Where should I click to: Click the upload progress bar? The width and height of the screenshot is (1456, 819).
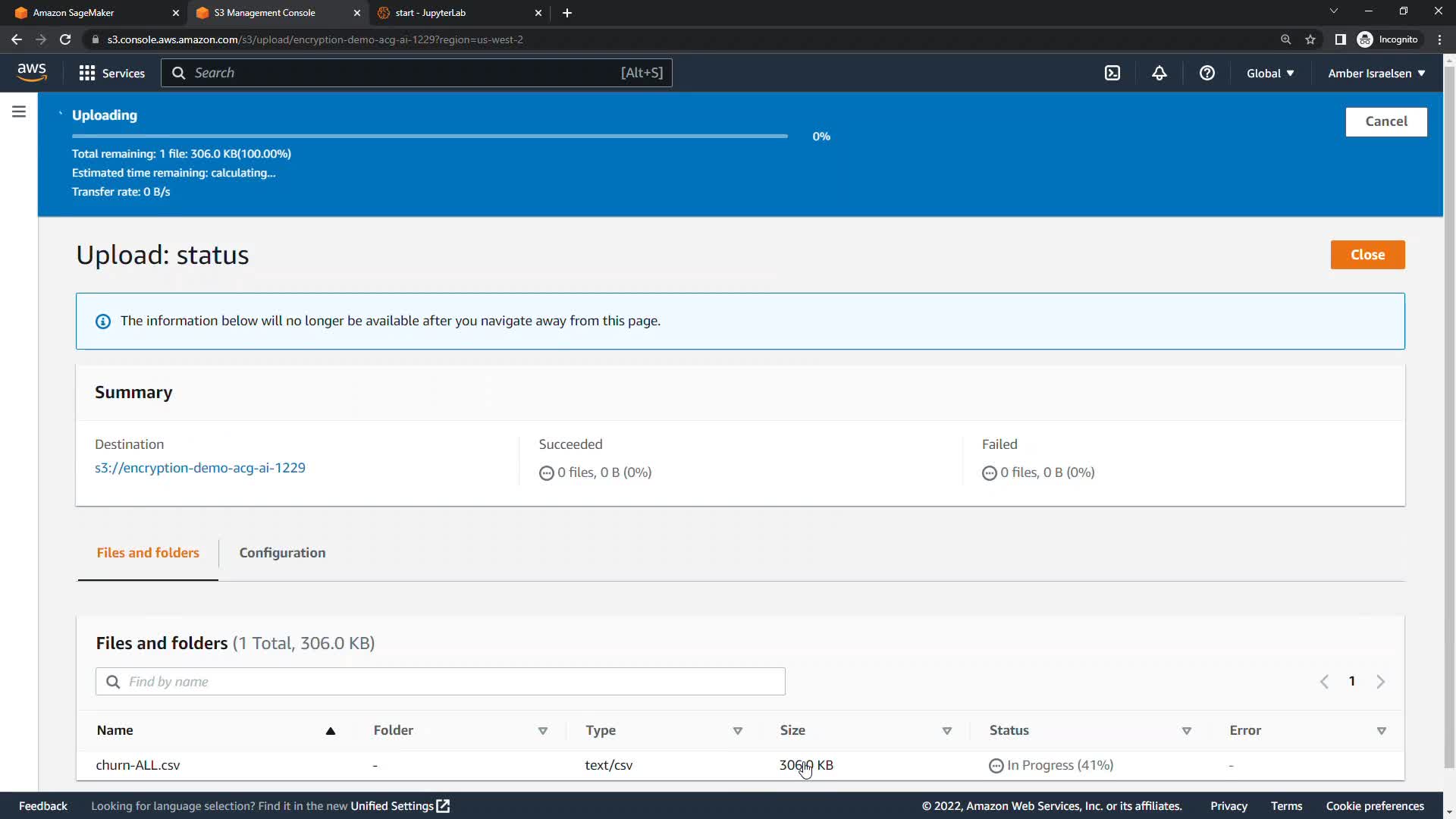click(x=429, y=136)
